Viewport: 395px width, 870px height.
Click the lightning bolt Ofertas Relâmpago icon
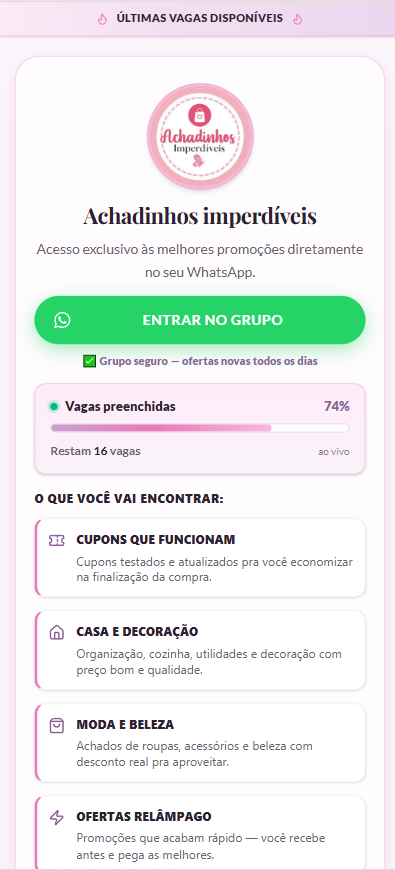(x=57, y=817)
